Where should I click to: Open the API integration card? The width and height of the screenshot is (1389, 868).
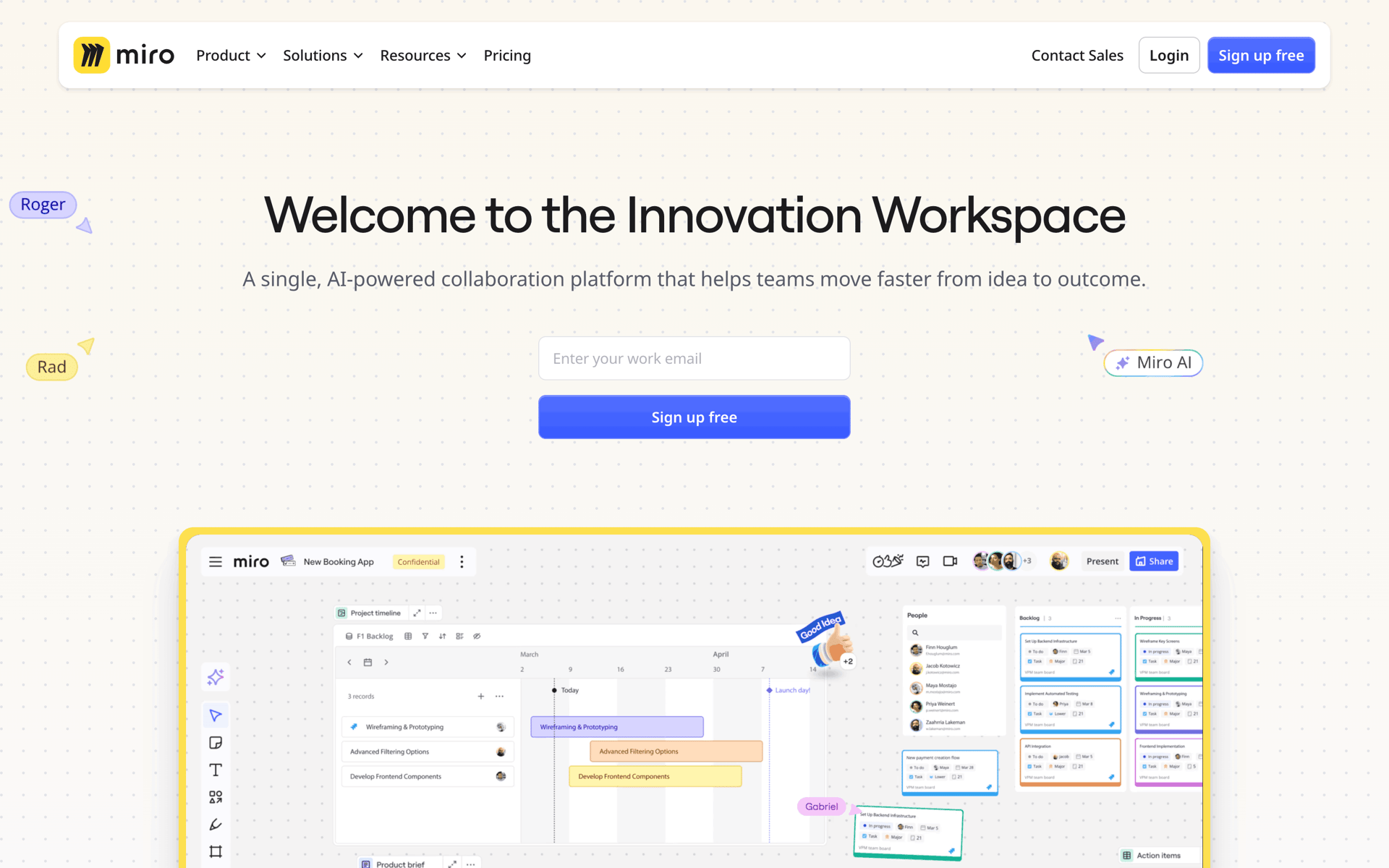pyautogui.click(x=1070, y=762)
